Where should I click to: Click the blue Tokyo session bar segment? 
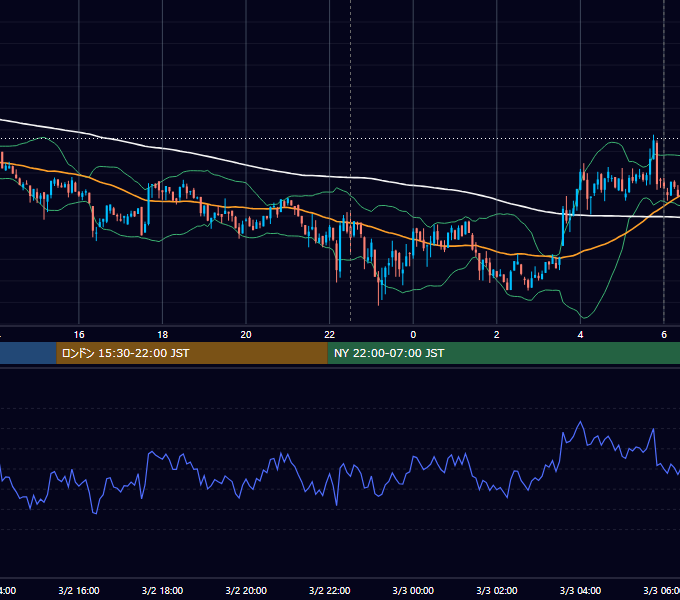click(28, 353)
